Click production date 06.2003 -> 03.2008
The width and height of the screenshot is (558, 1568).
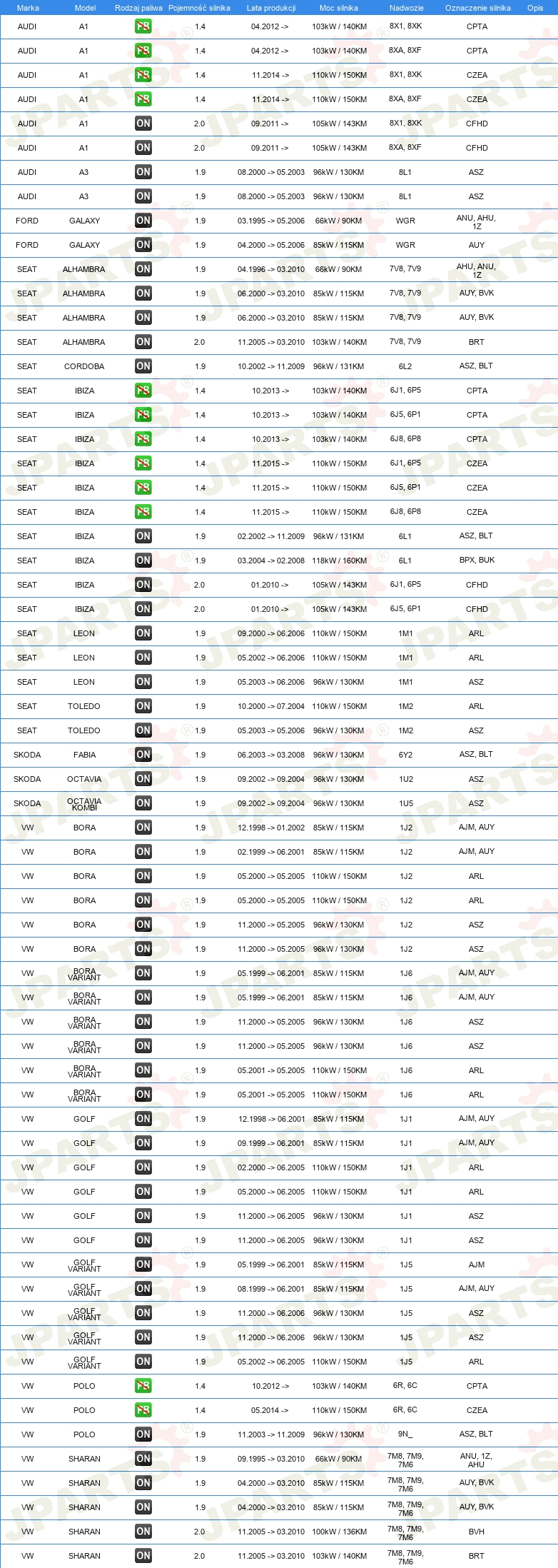[x=271, y=755]
